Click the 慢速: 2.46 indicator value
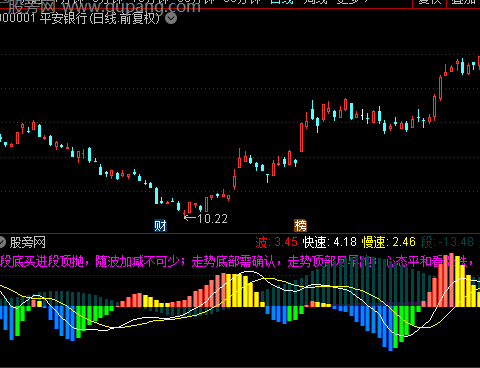The height and width of the screenshot is (368, 480). click(x=389, y=242)
